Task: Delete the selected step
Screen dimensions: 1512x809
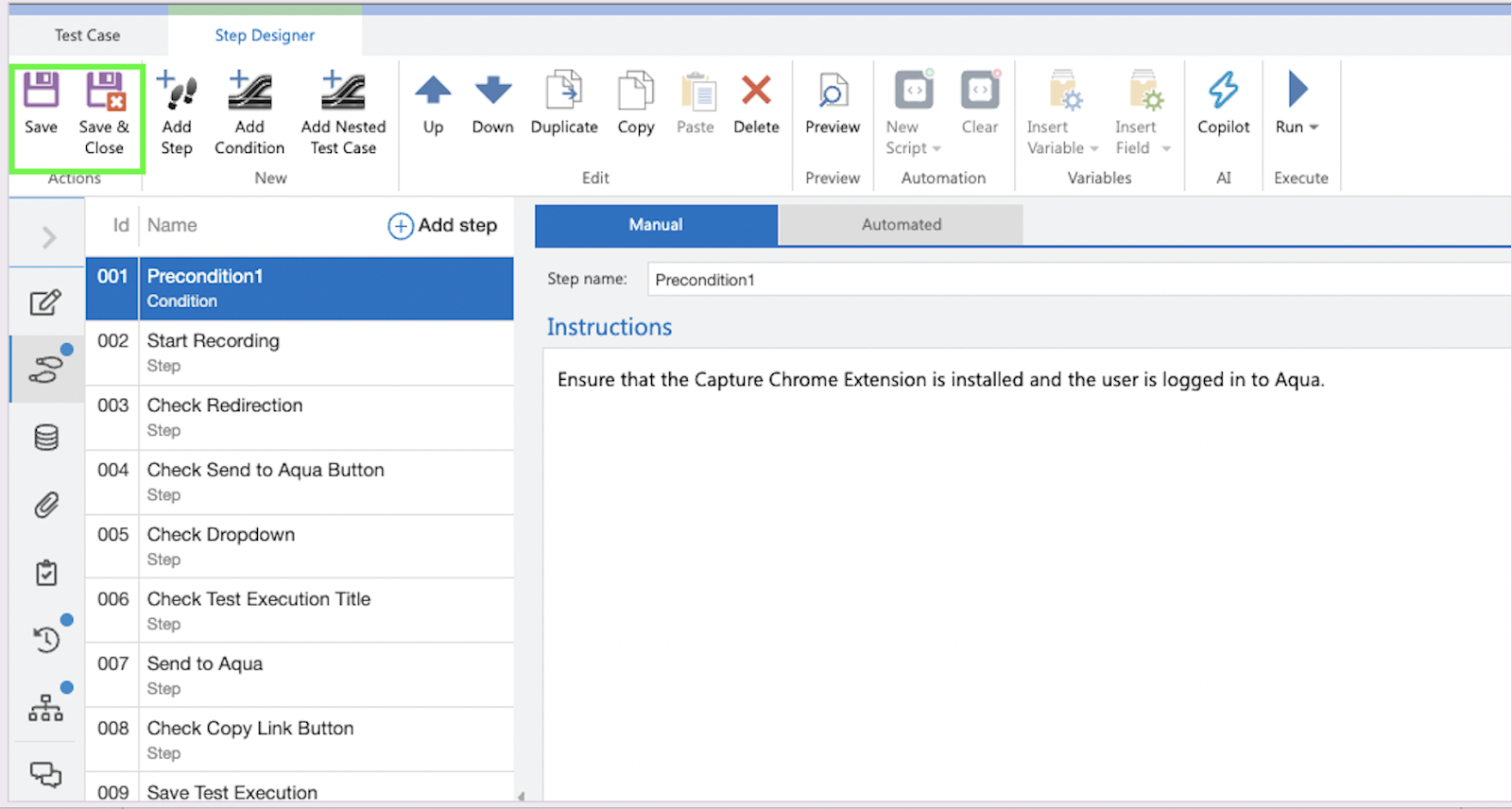Action: click(x=756, y=93)
